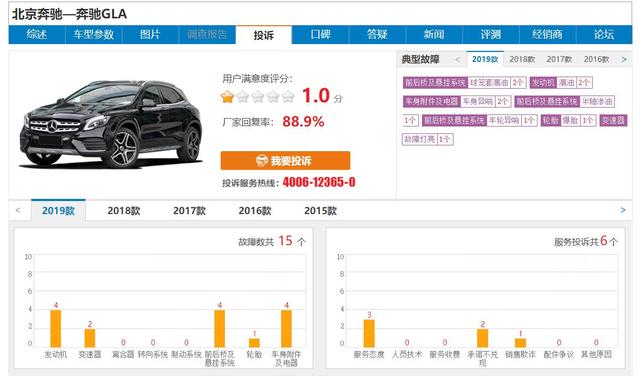The height and width of the screenshot is (380, 640).
Task: Open the 口碑 tab
Action: (x=320, y=35)
